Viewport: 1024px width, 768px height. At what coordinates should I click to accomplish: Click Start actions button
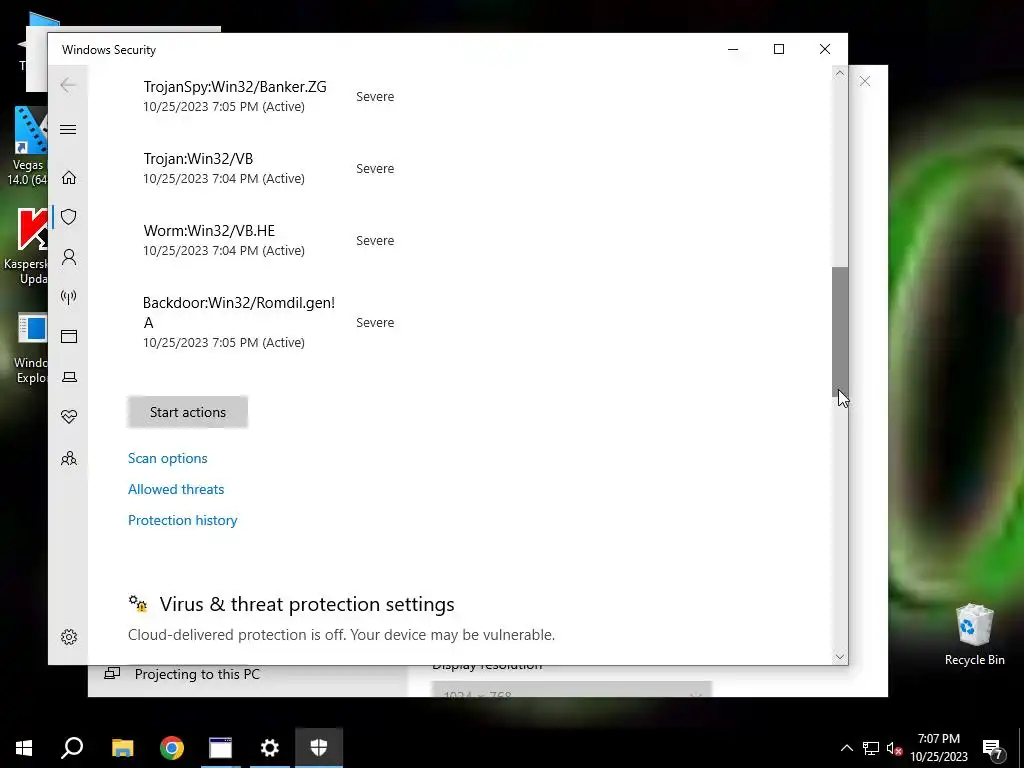187,412
